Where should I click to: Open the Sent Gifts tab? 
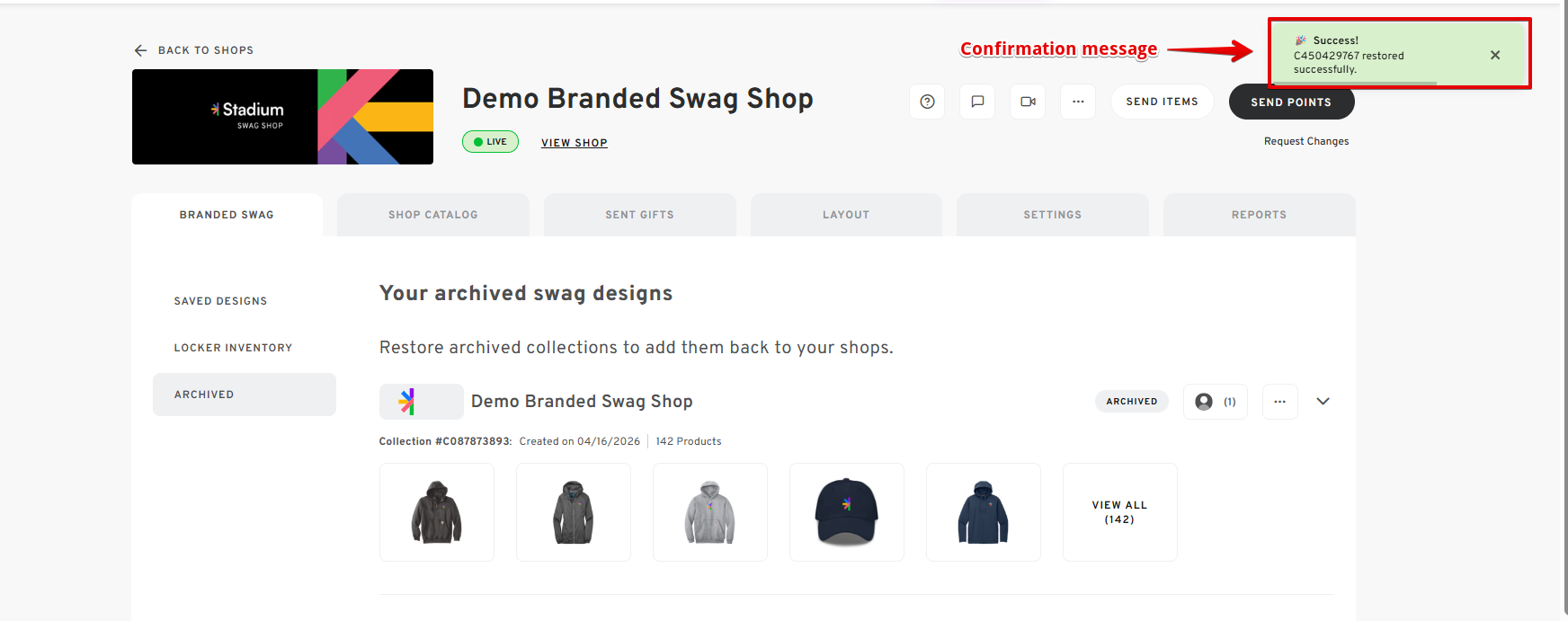pos(639,215)
